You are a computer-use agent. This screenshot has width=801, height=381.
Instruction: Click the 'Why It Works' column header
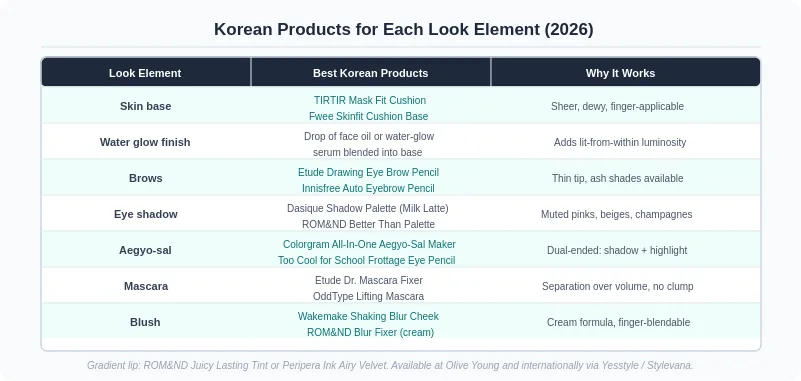pos(620,73)
